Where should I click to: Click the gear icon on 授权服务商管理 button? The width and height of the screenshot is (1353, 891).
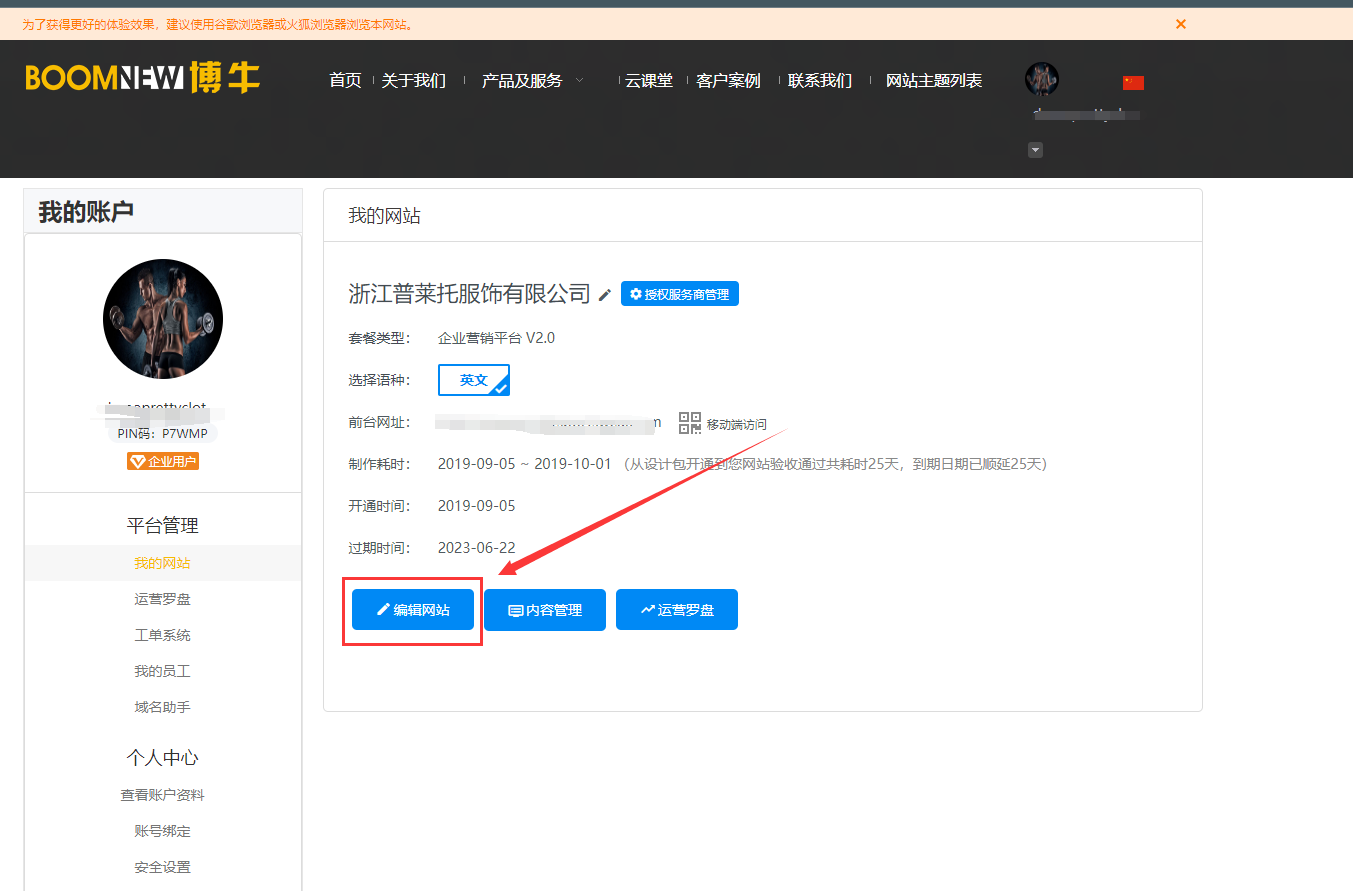(x=634, y=293)
